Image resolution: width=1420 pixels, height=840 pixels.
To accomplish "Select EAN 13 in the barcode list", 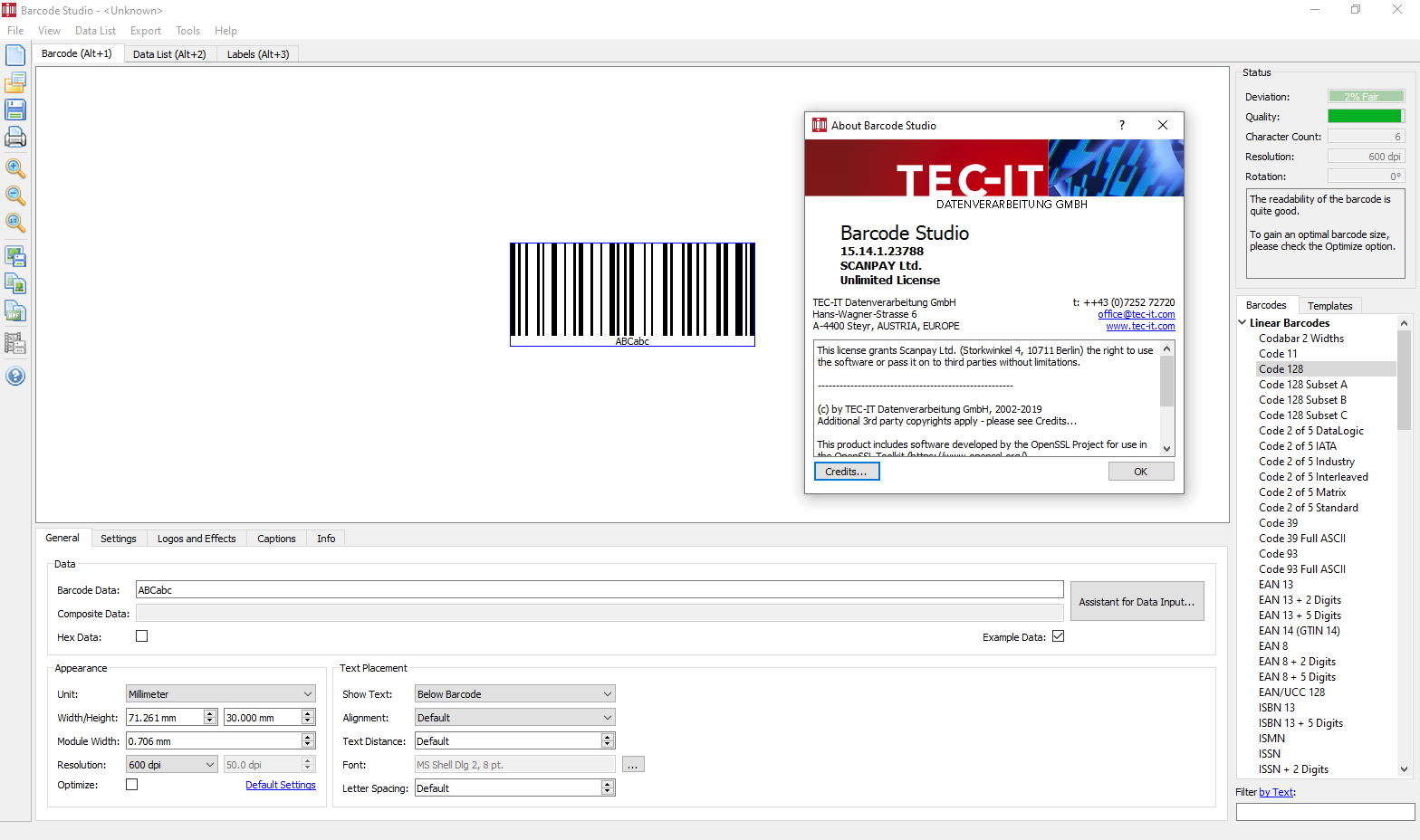I will click(x=1276, y=585).
